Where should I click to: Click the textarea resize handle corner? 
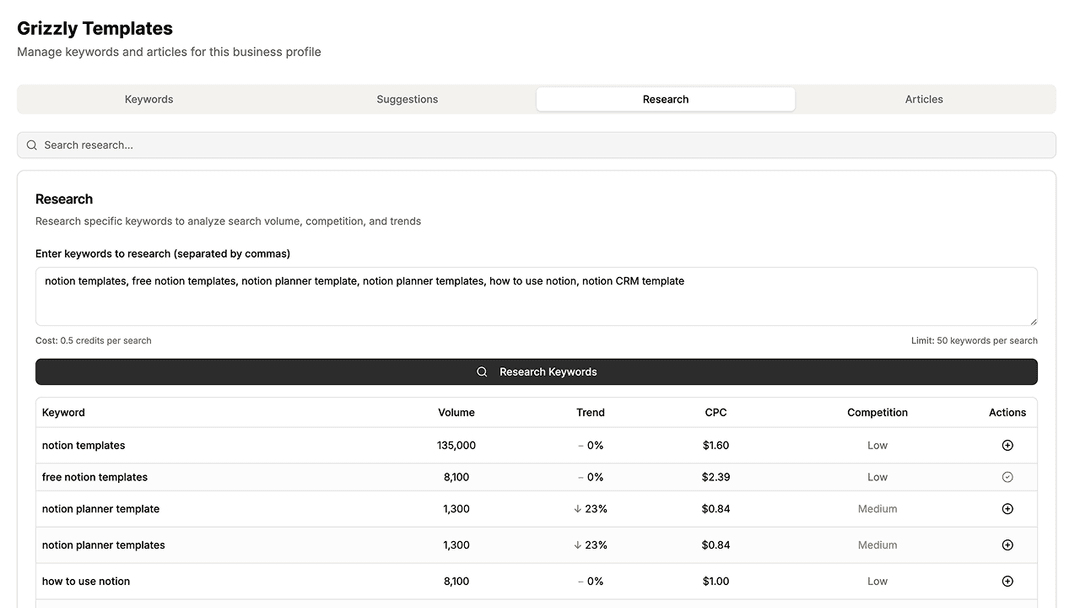1033,321
